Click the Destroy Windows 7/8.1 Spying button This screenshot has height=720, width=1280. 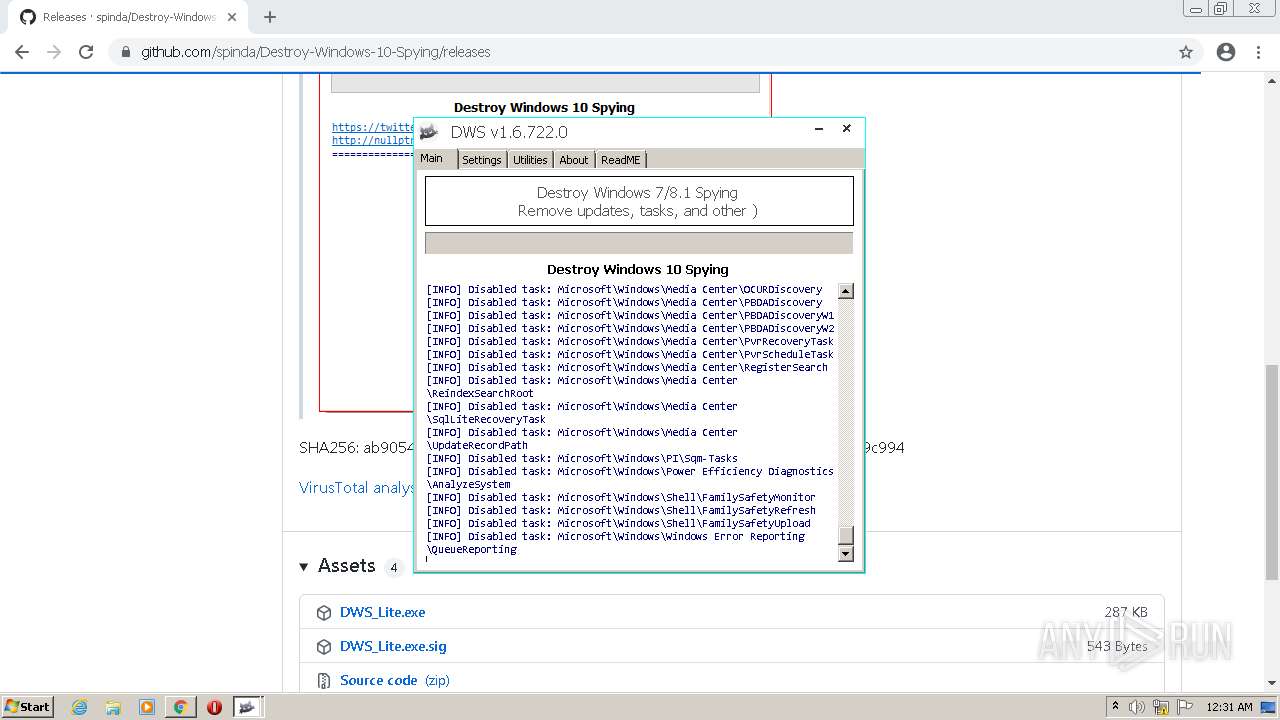[639, 201]
